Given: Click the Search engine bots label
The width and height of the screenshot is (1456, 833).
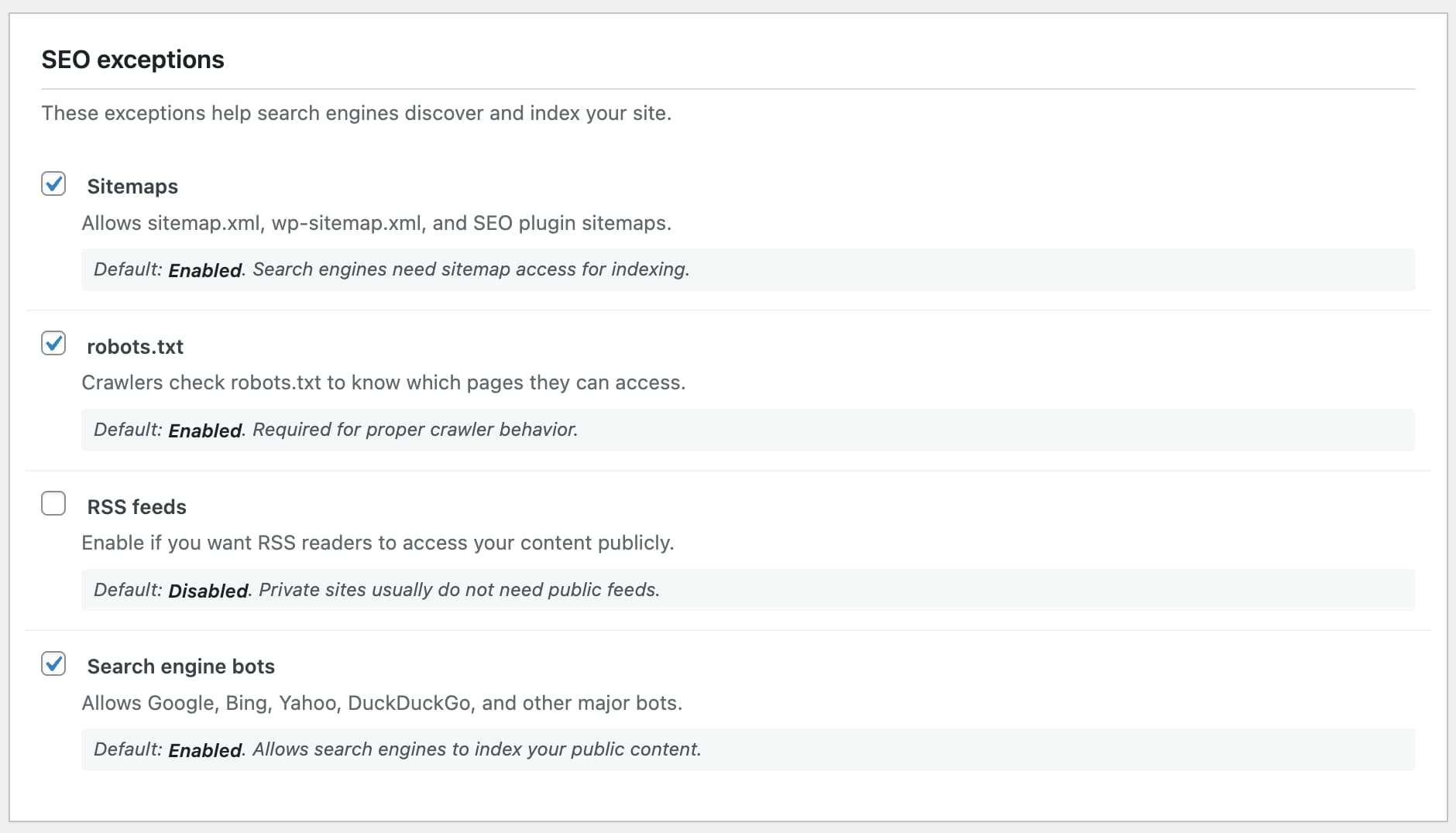Looking at the screenshot, I should [x=180, y=666].
